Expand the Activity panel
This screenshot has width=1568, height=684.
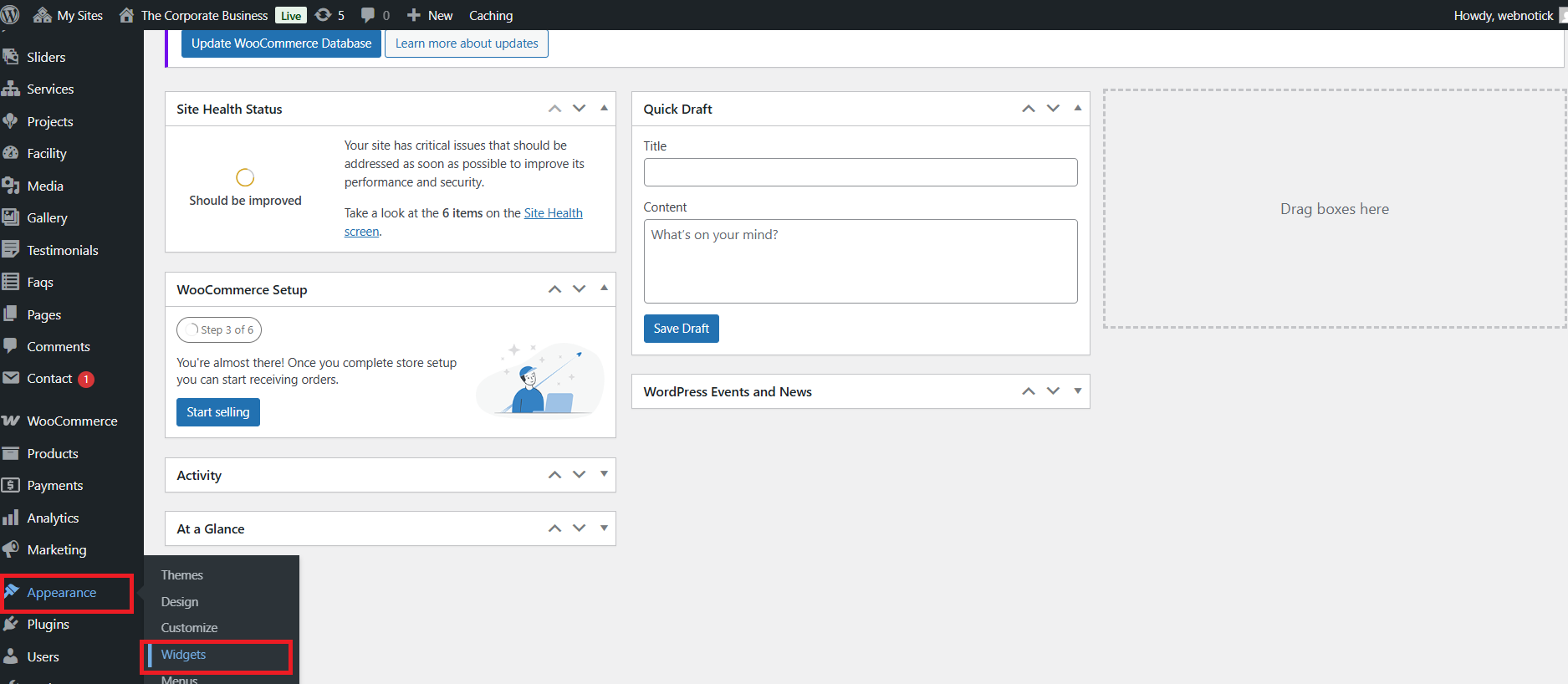[x=604, y=474]
